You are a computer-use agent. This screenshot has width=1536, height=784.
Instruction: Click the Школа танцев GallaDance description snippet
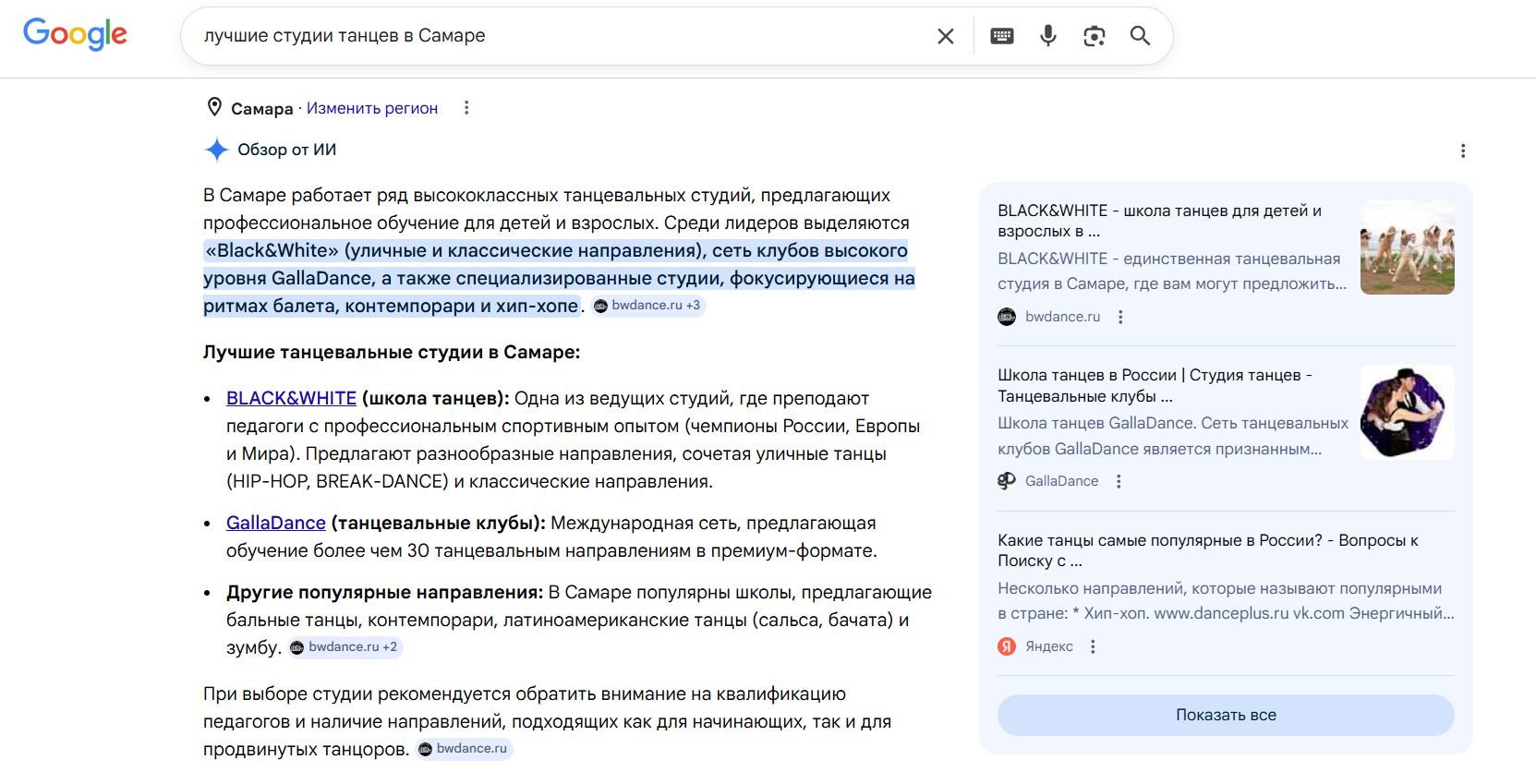pyautogui.click(x=1173, y=436)
